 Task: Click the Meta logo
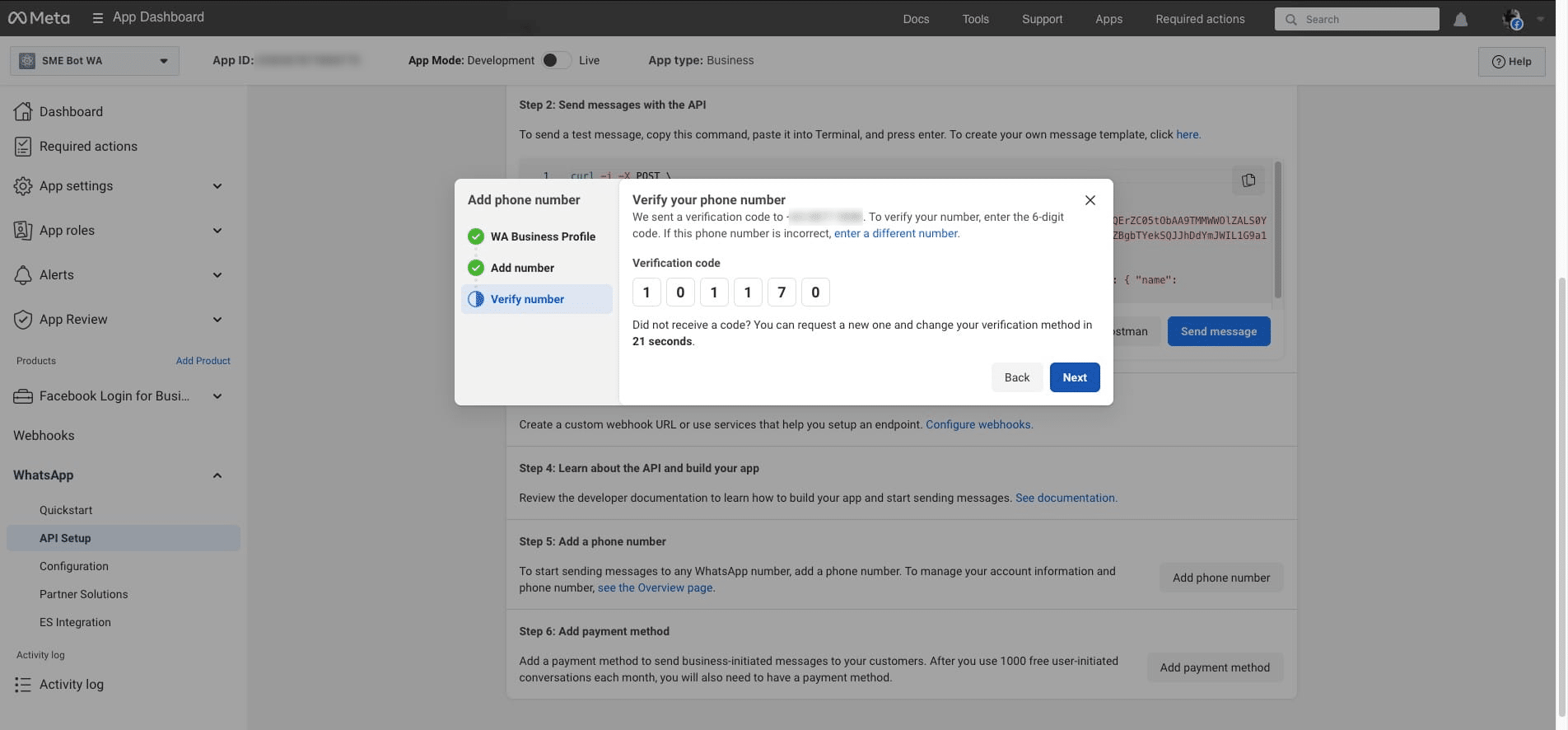(39, 17)
